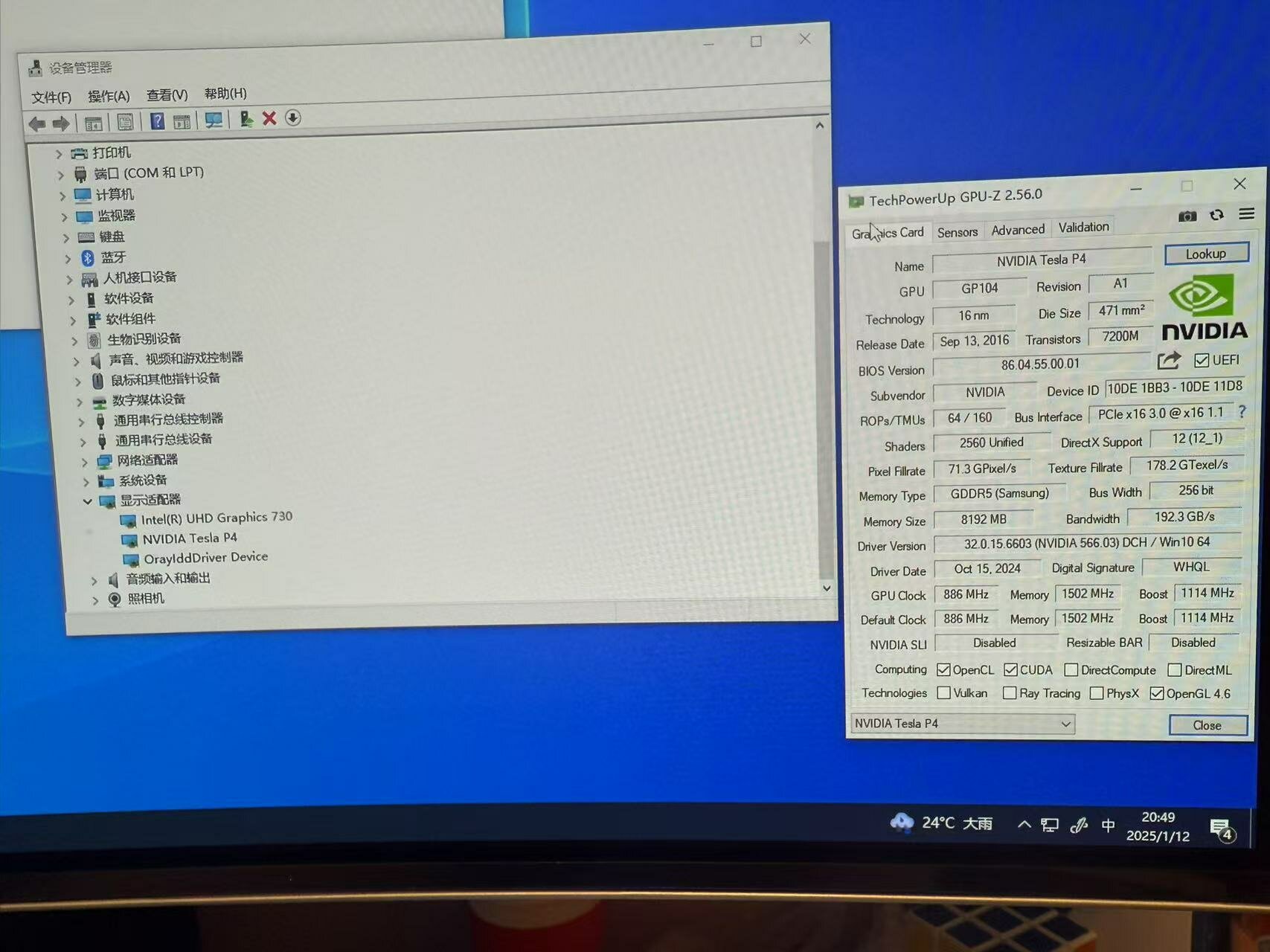Select OrayIddDriver Device entry
Viewport: 1270px width, 952px height.
coord(205,558)
